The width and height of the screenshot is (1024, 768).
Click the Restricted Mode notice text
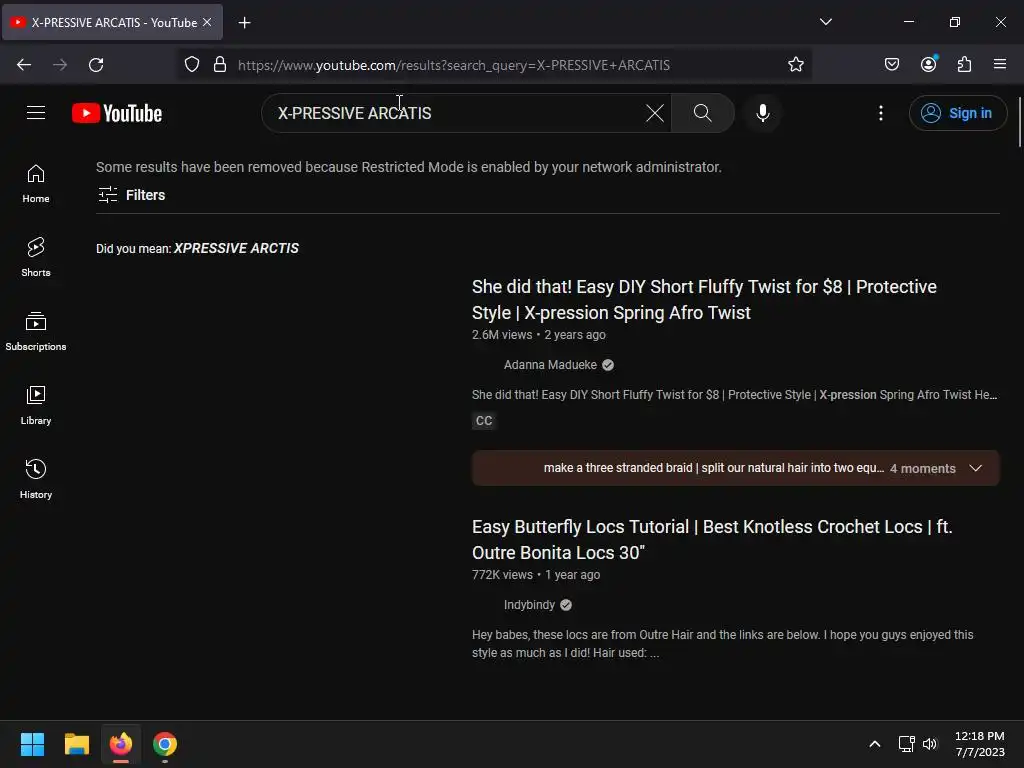[409, 167]
